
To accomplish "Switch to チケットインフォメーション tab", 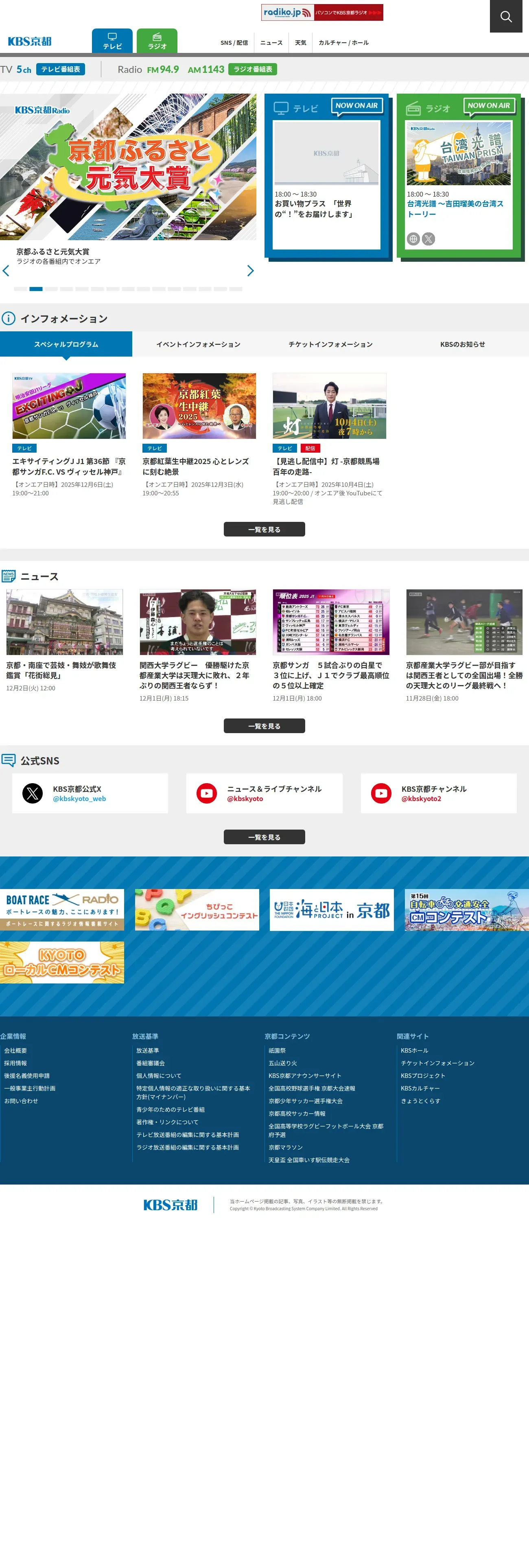I will [330, 344].
